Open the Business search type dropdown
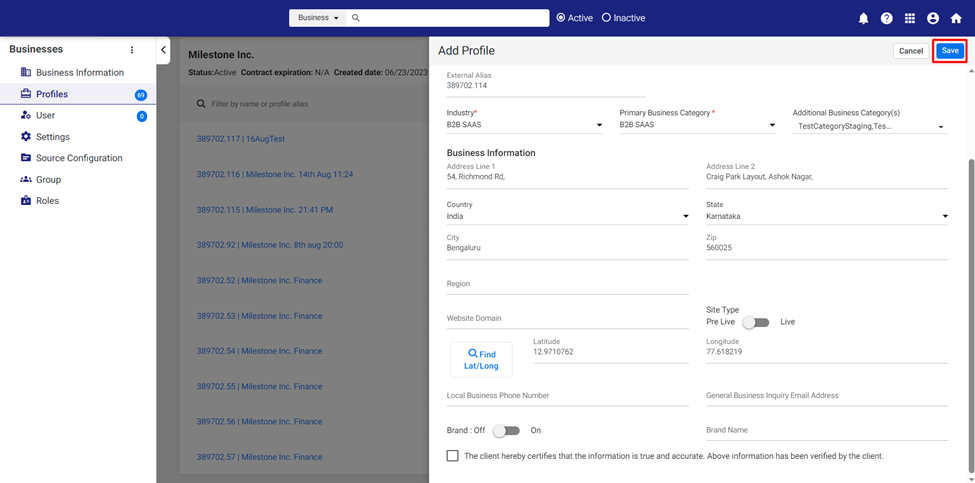The height and width of the screenshot is (483, 975). (318, 18)
